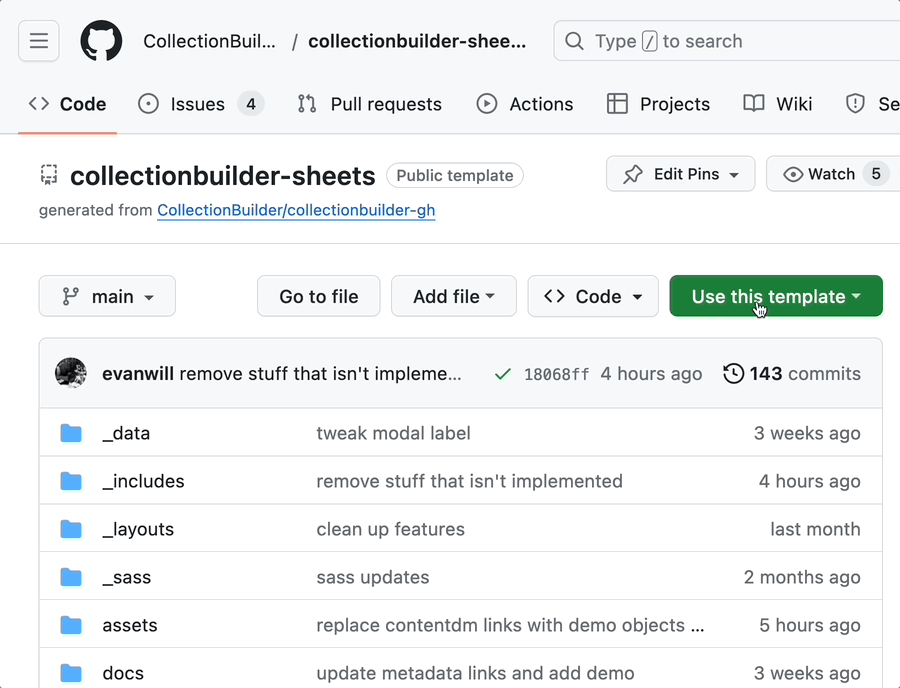Click the 'replace contentdm links' commit message
Screen dimensions: 900x688
point(510,625)
